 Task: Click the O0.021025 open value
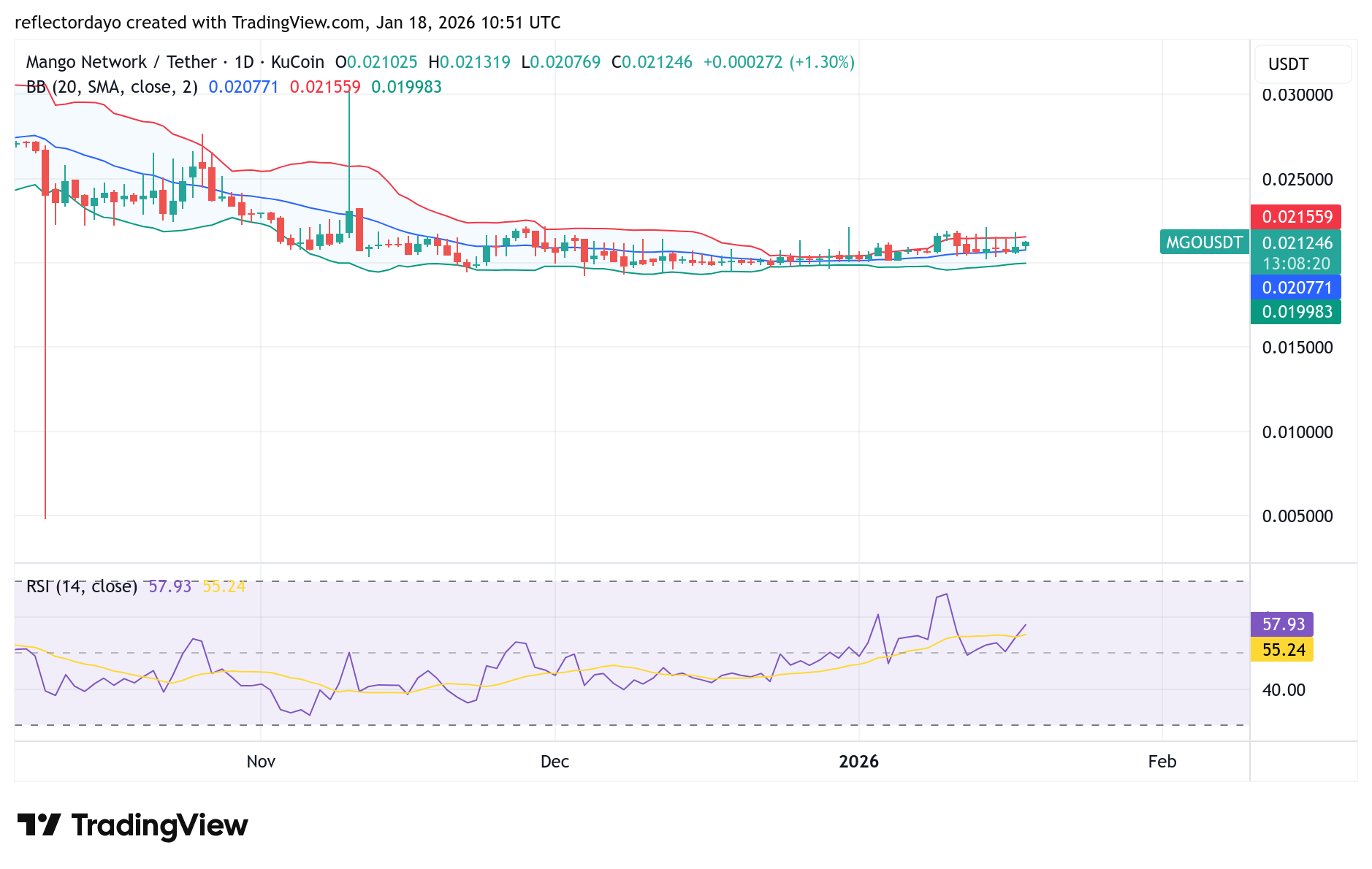pyautogui.click(x=376, y=62)
